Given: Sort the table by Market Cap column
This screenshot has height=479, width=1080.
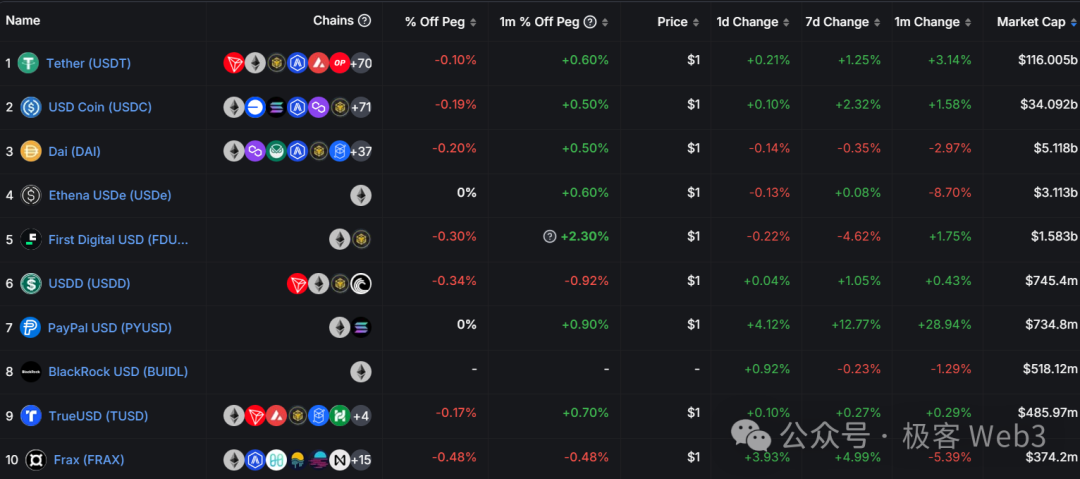Looking at the screenshot, I should [x=1030, y=22].
